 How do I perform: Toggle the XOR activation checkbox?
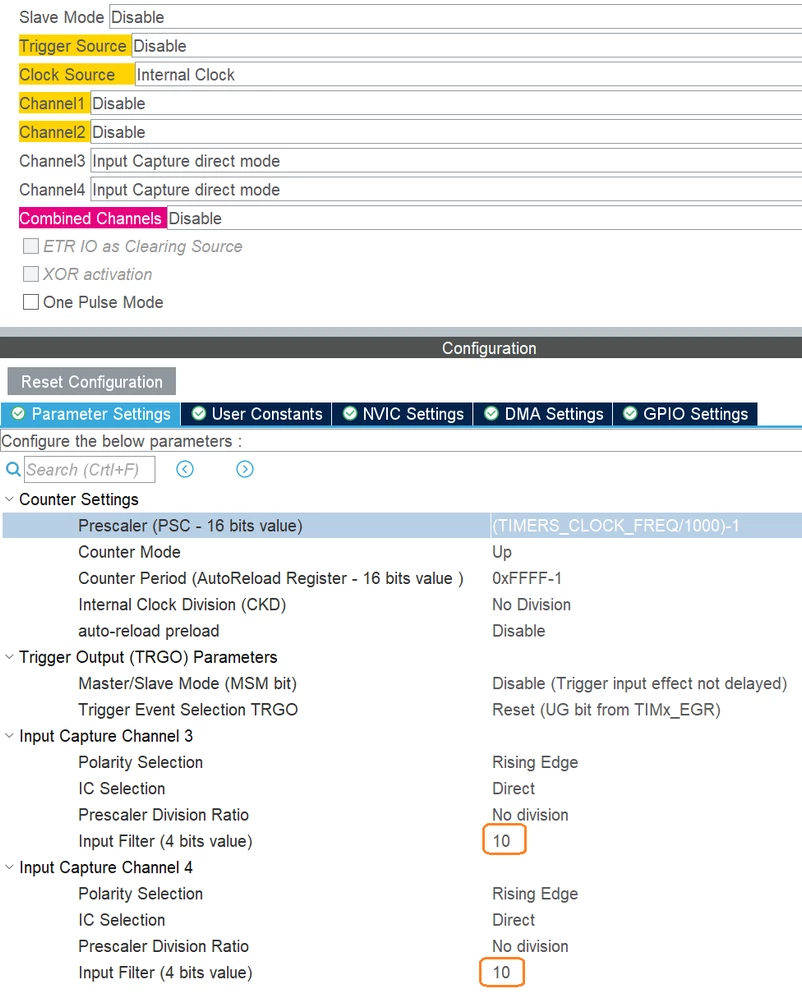[31, 274]
